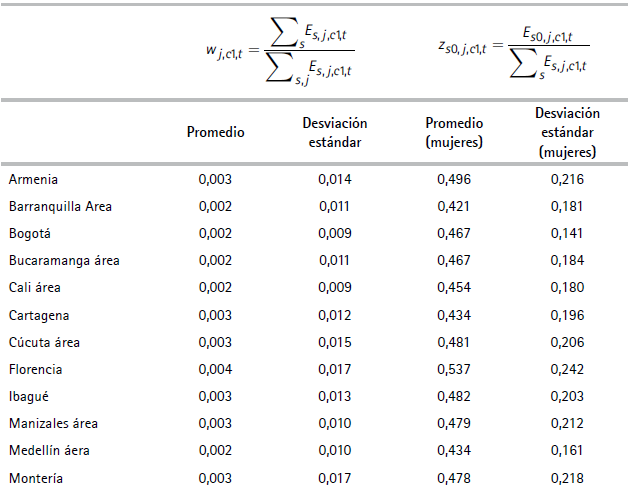Select the 0,537 value for Florencia
Image resolution: width=632 pixels, height=486 pixels.
click(454, 369)
